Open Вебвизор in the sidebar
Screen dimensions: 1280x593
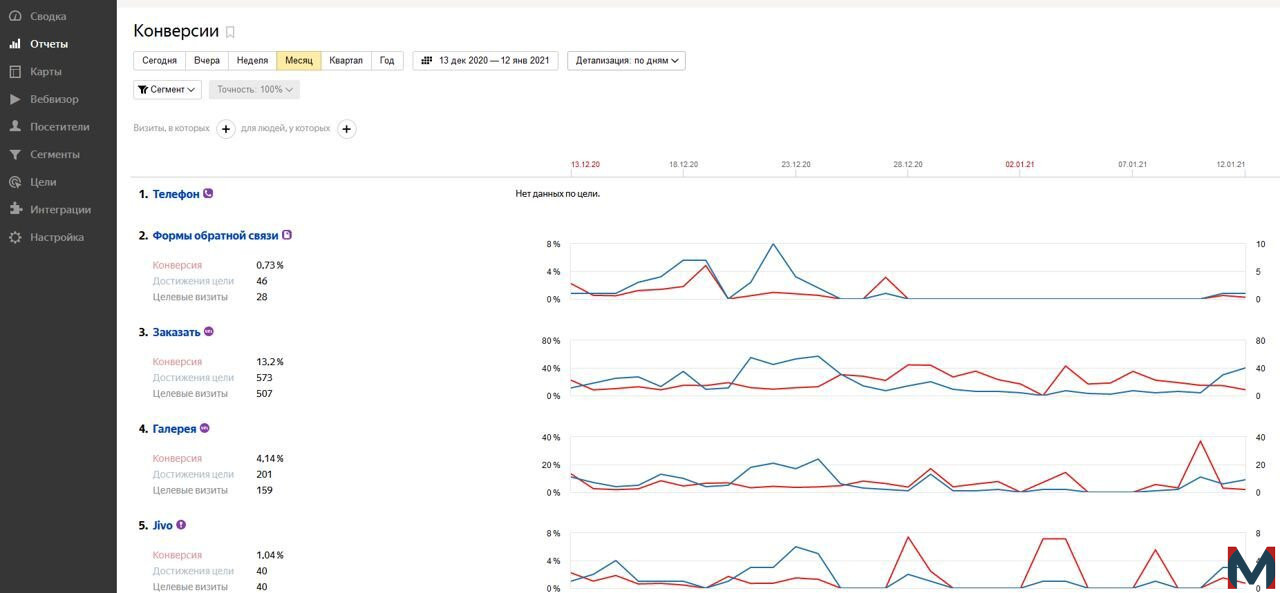pyautogui.click(x=54, y=99)
